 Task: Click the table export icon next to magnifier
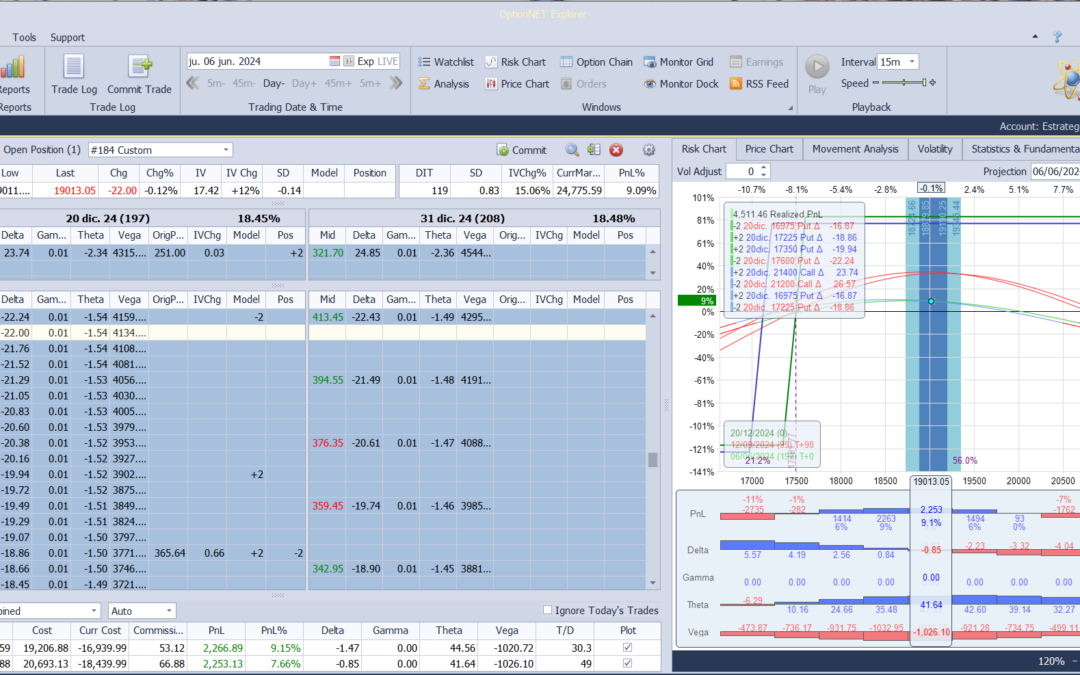594,149
